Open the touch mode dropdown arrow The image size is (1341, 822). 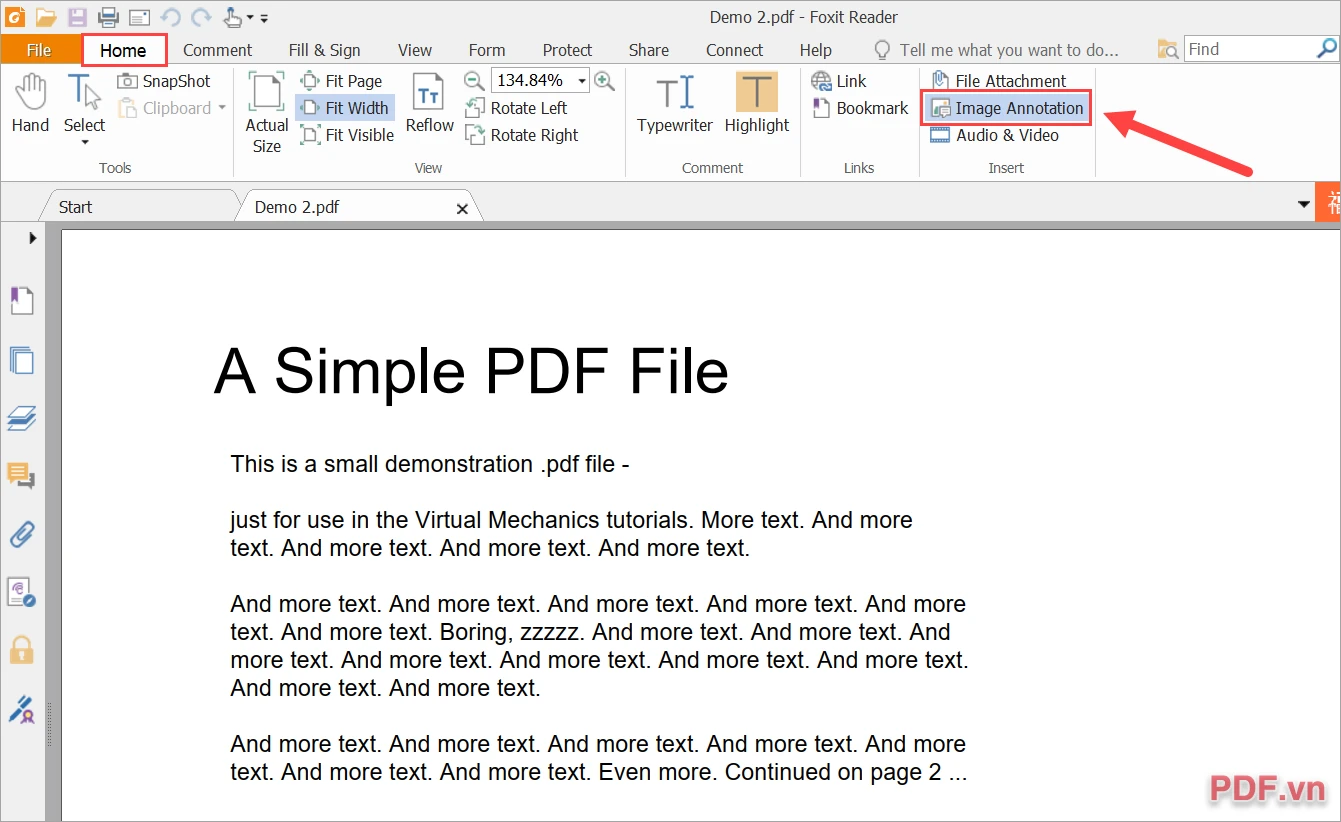click(250, 18)
